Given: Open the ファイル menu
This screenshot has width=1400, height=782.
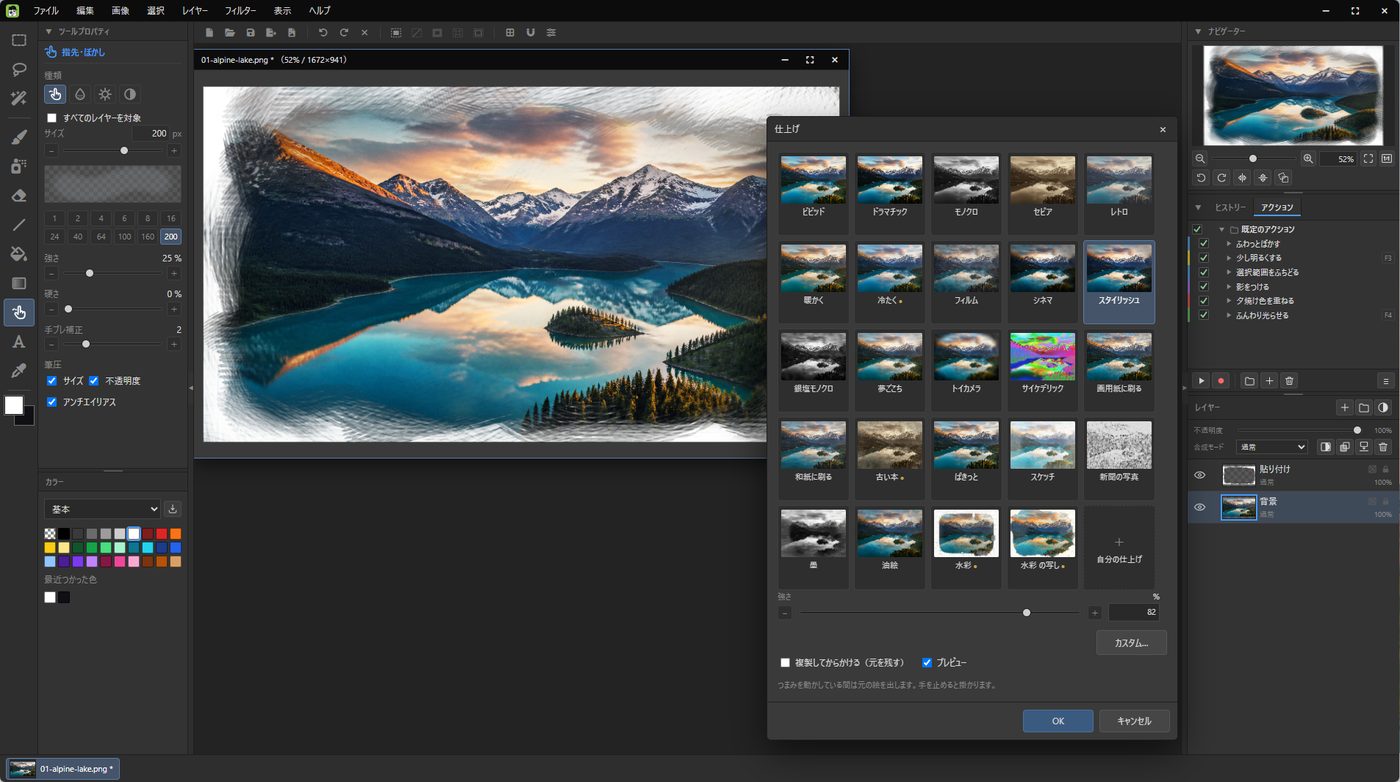Looking at the screenshot, I should 45,10.
